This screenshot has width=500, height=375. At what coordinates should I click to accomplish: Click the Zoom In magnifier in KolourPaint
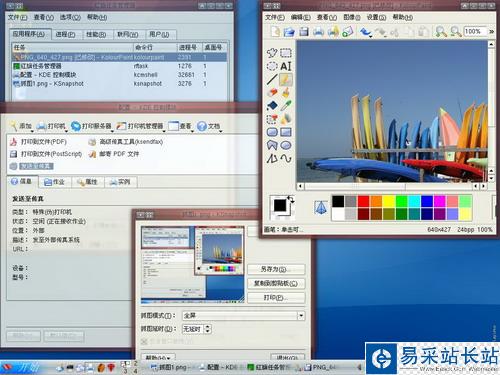click(x=441, y=32)
